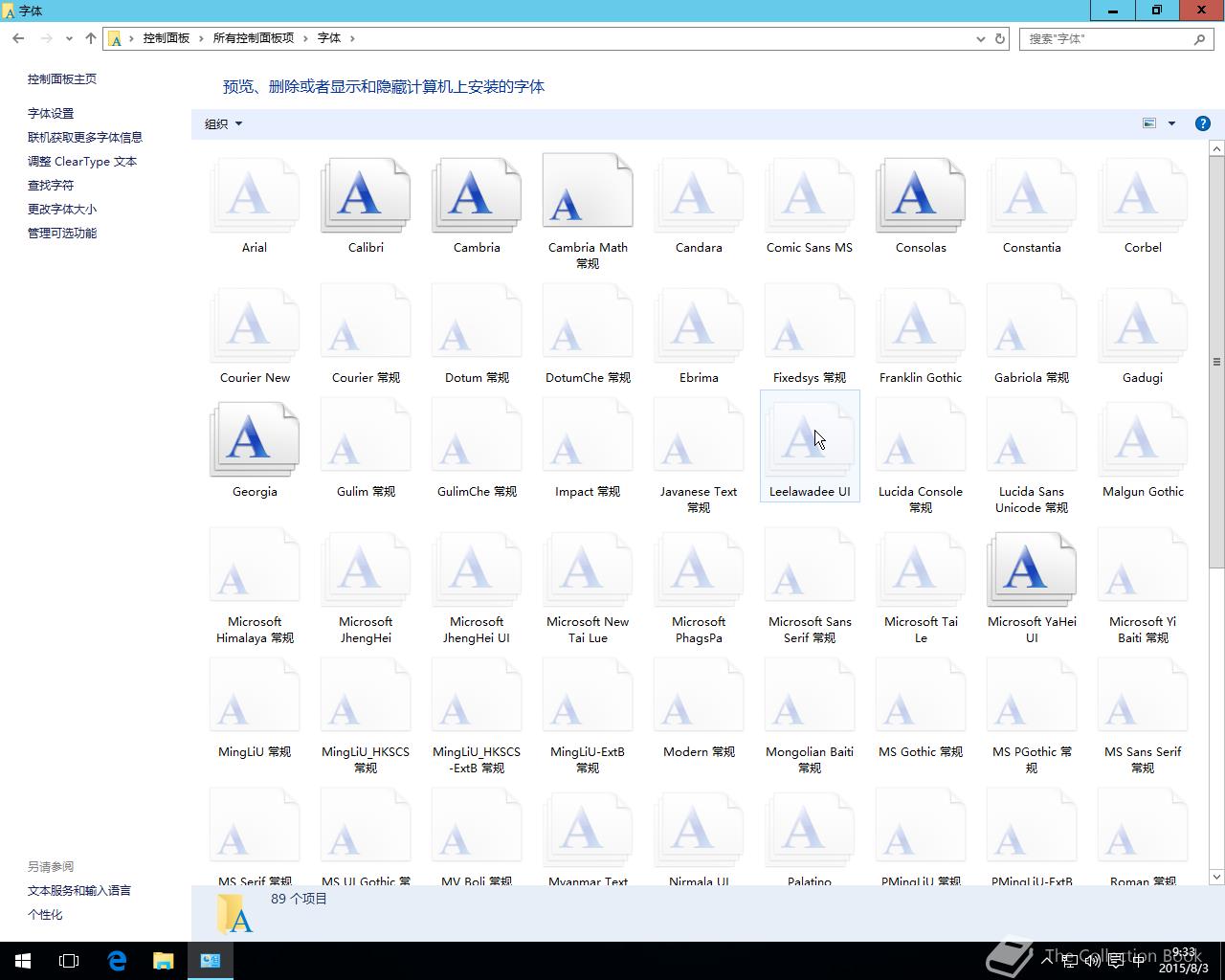
Task: Open File Explorer from taskbar
Action: (164, 961)
